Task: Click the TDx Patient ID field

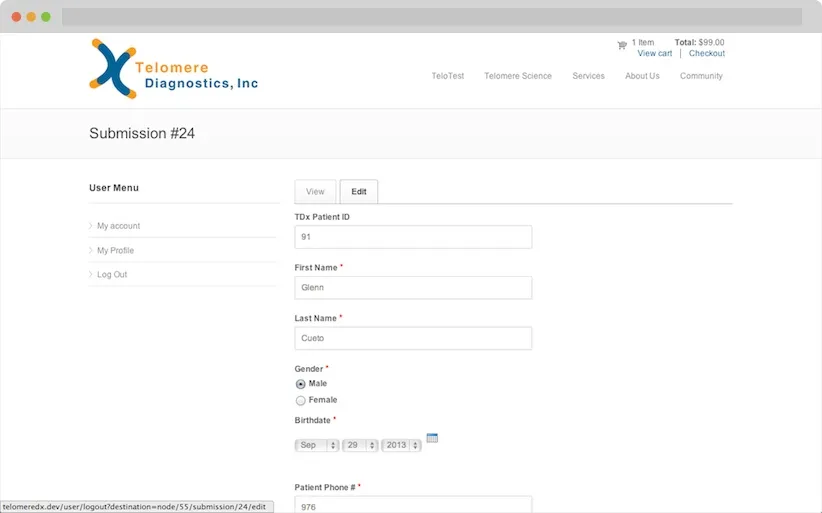Action: pyautogui.click(x=413, y=237)
